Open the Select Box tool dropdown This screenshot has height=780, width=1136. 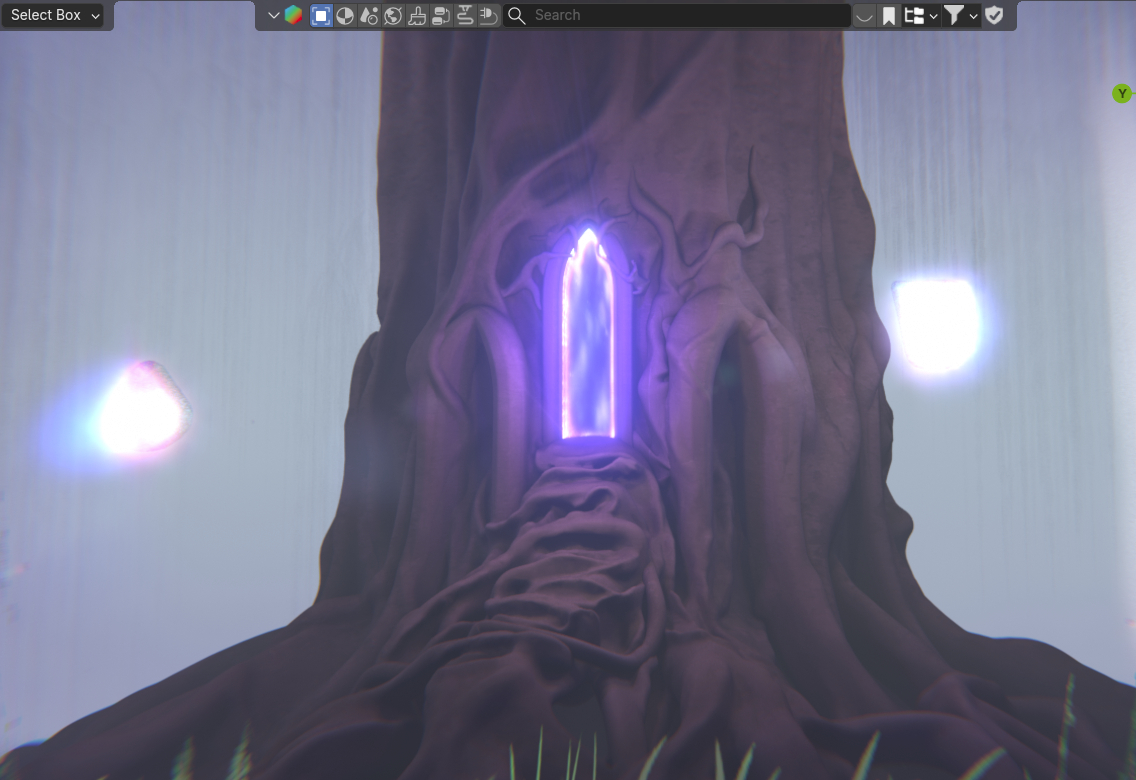(55, 15)
